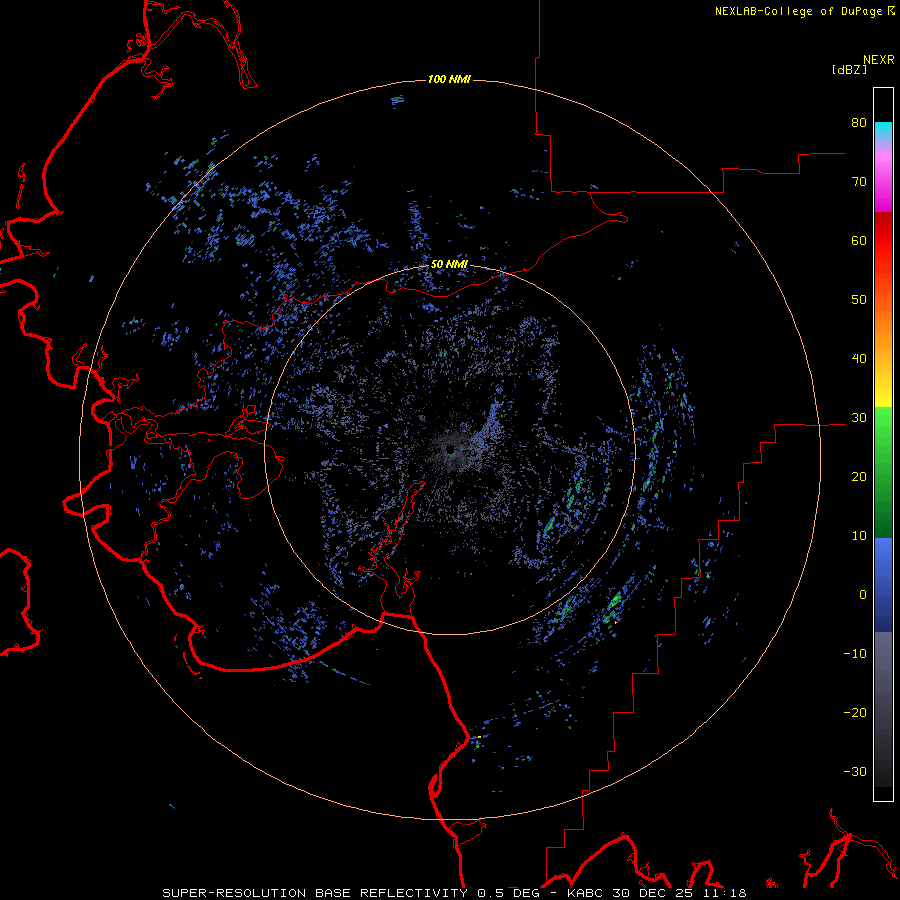The width and height of the screenshot is (900, 900).
Task: Click the 40 value on the dBZ scale
Action: coord(859,359)
